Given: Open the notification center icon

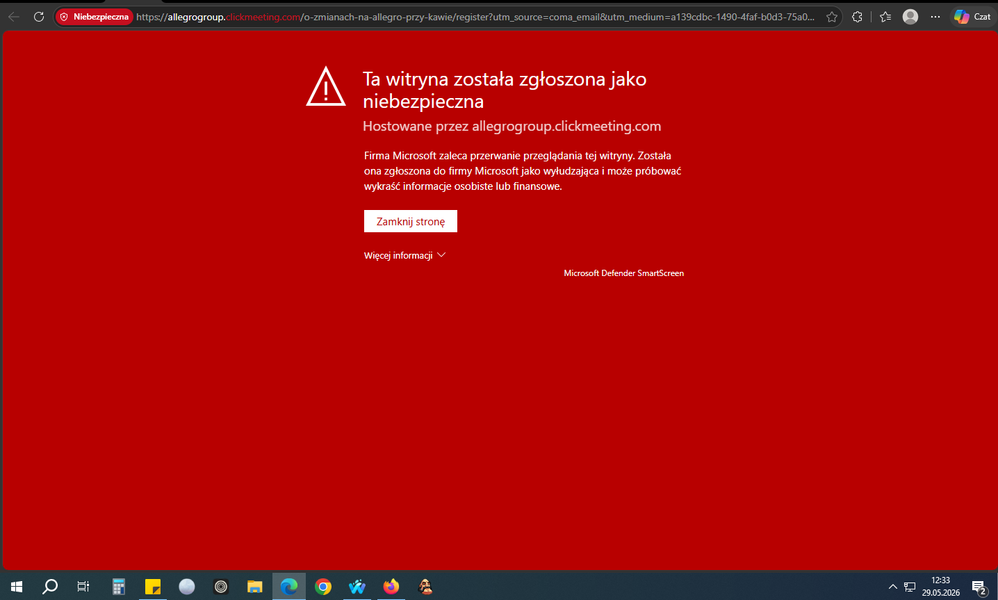Looking at the screenshot, I should 979,587.
